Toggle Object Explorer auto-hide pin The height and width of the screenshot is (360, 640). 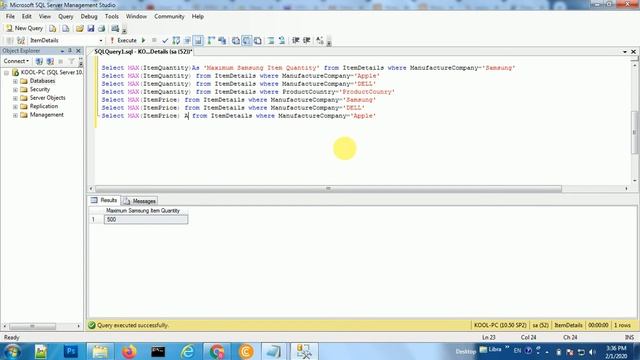tap(70, 51)
